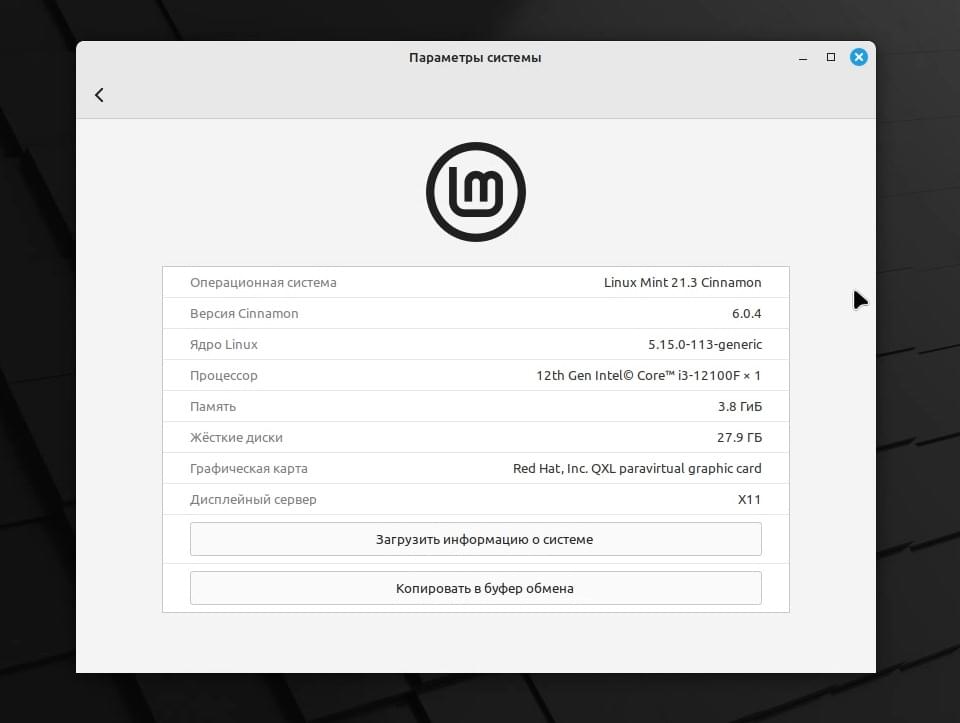This screenshot has width=960, height=723.
Task: Select the Память label
Action: click(x=212, y=406)
